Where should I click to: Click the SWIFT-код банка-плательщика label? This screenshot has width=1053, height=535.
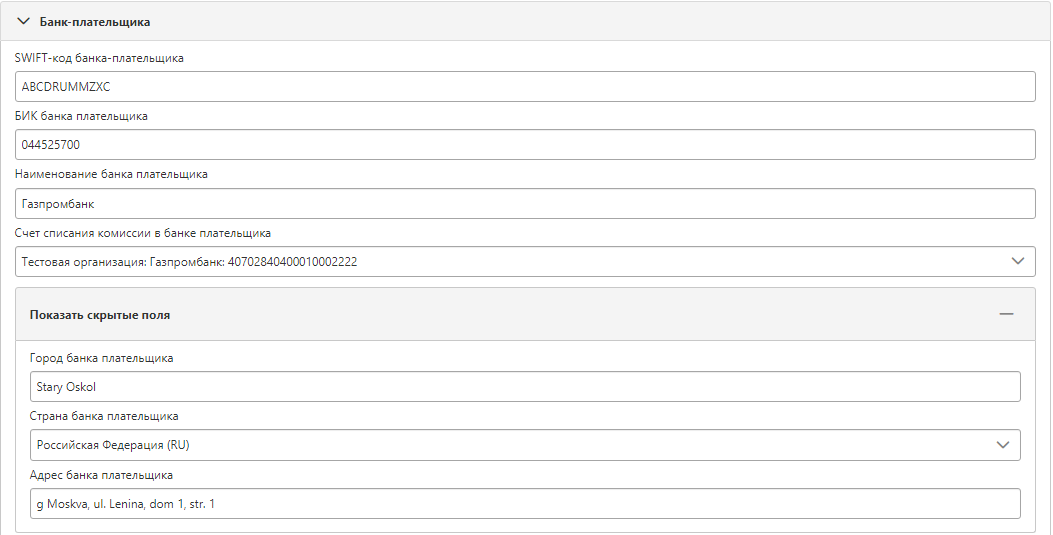point(99,58)
